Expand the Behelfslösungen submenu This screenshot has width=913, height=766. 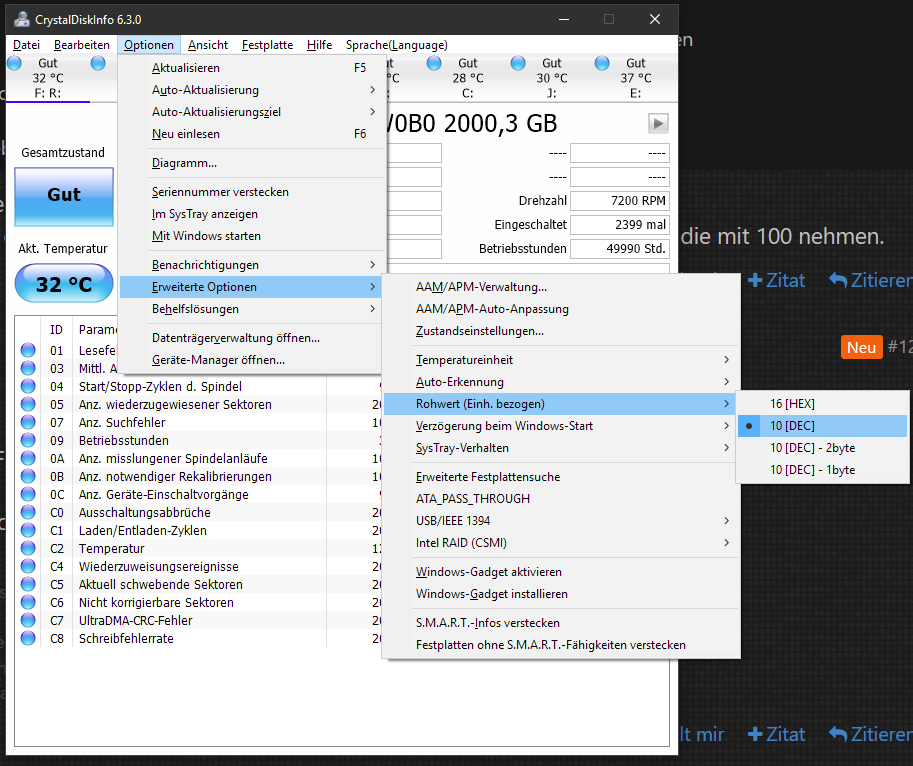click(252, 309)
